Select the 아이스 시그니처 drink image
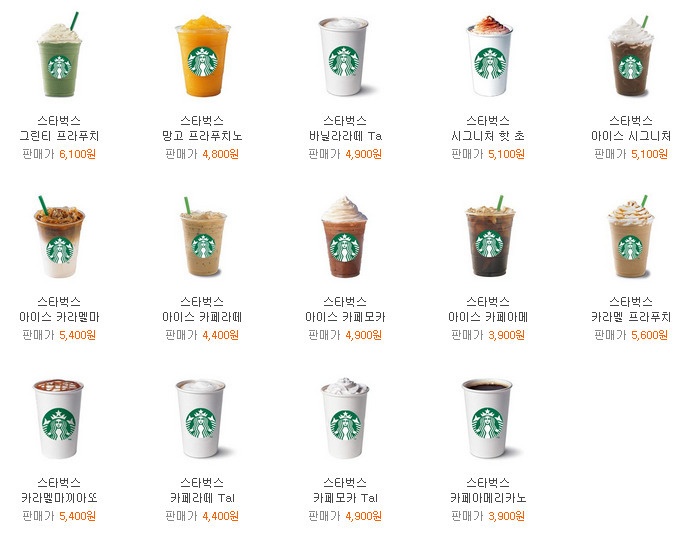 pyautogui.click(x=631, y=56)
